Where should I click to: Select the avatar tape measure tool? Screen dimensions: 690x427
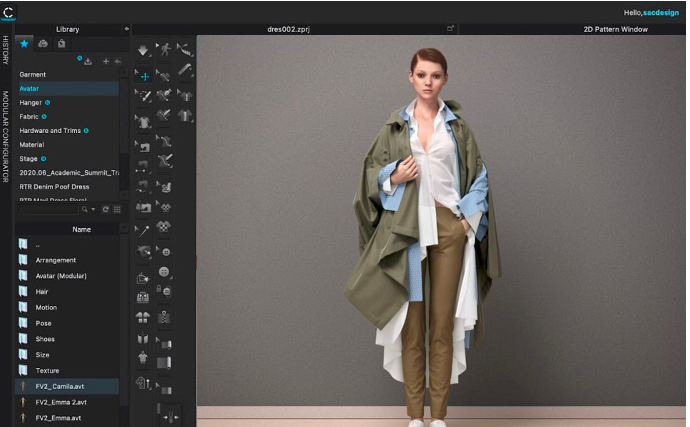tap(185, 49)
